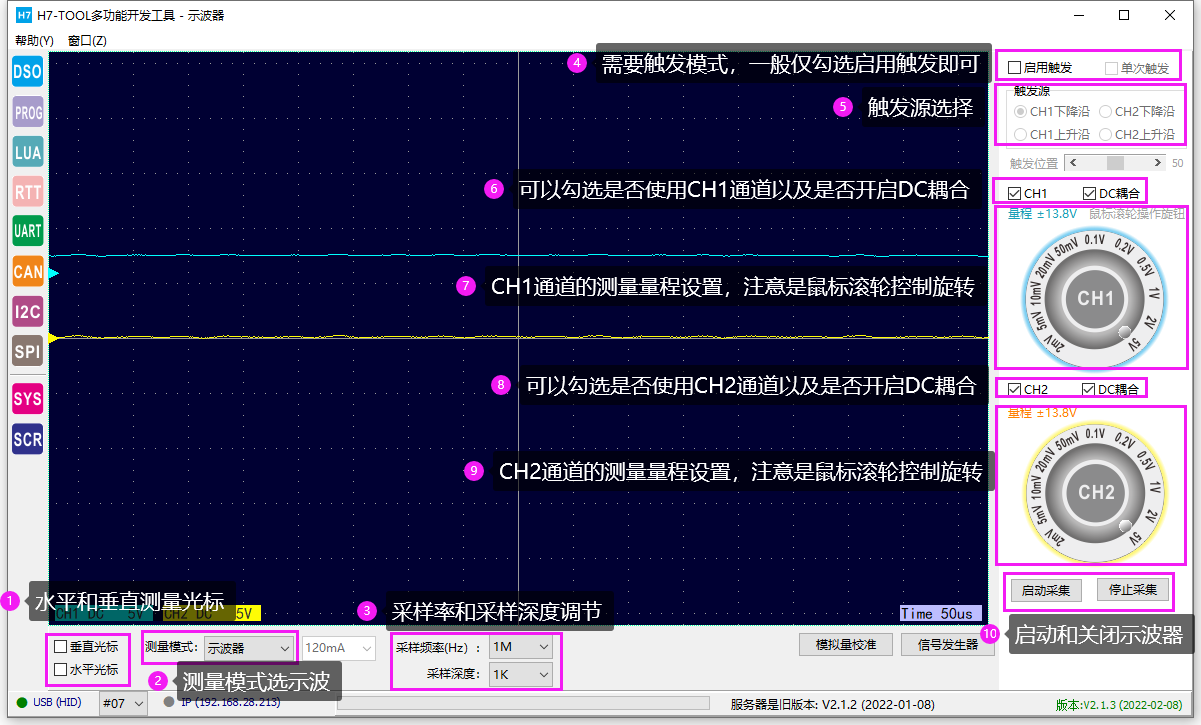Open the 信号发生器 signal generator
This screenshot has height=725, width=1201.
click(947, 645)
